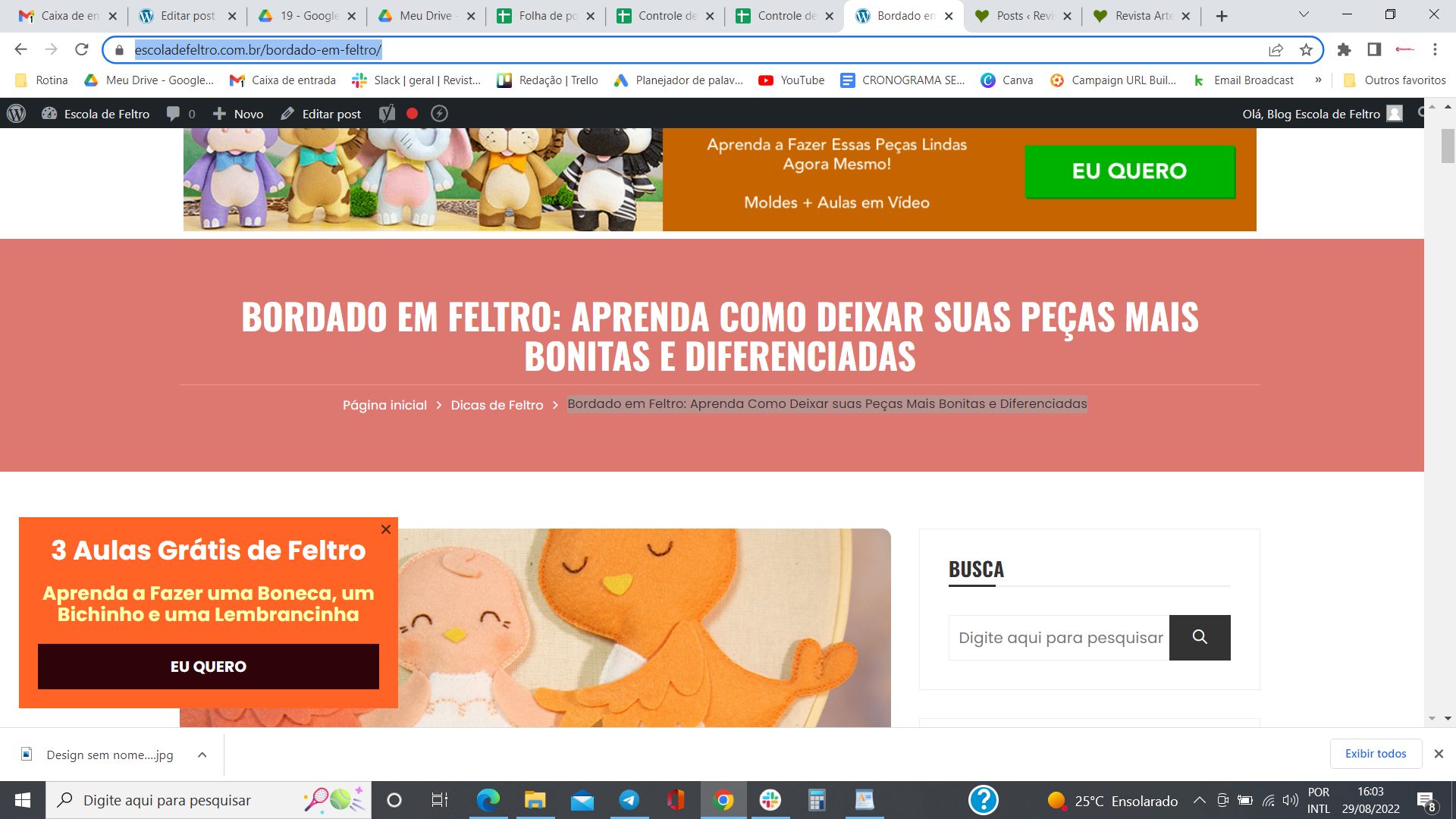Click the magnifier search submit button
The height and width of the screenshot is (819, 1456).
(x=1200, y=638)
